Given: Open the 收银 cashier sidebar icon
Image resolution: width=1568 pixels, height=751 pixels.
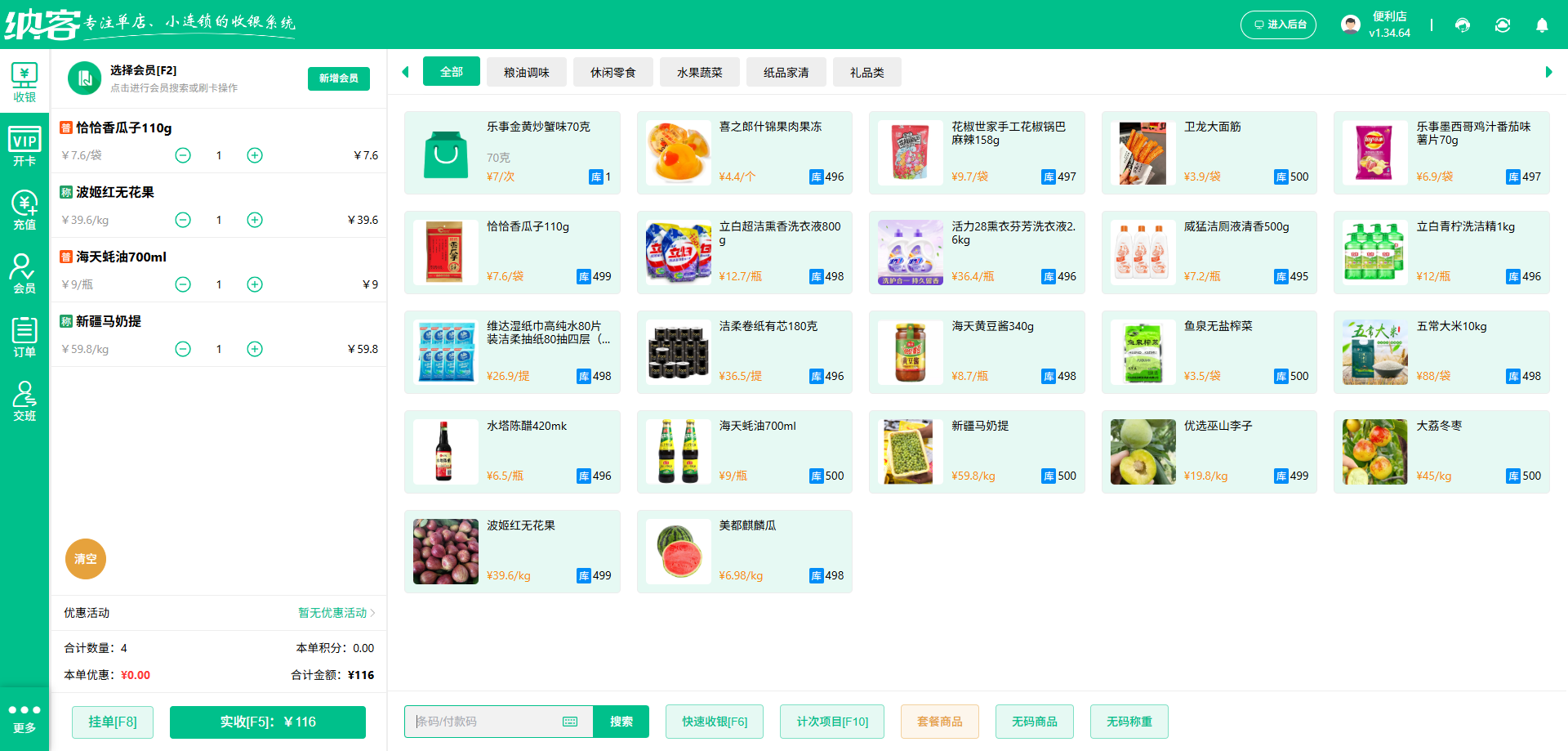Looking at the screenshot, I should (x=24, y=83).
